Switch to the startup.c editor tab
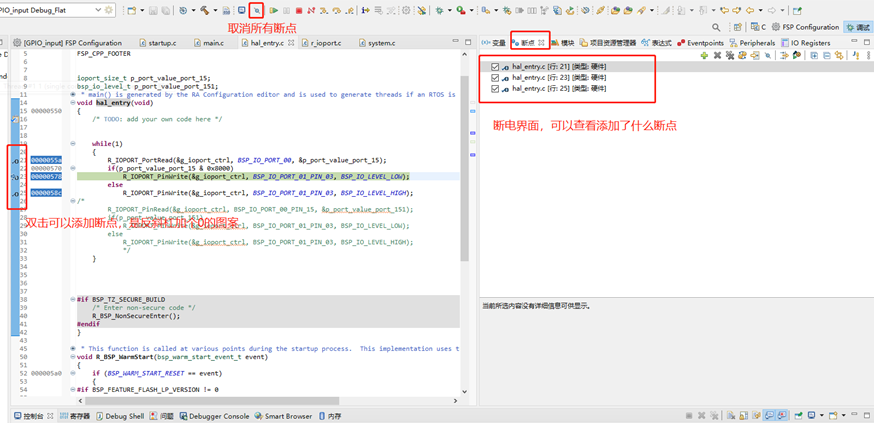 coord(158,42)
